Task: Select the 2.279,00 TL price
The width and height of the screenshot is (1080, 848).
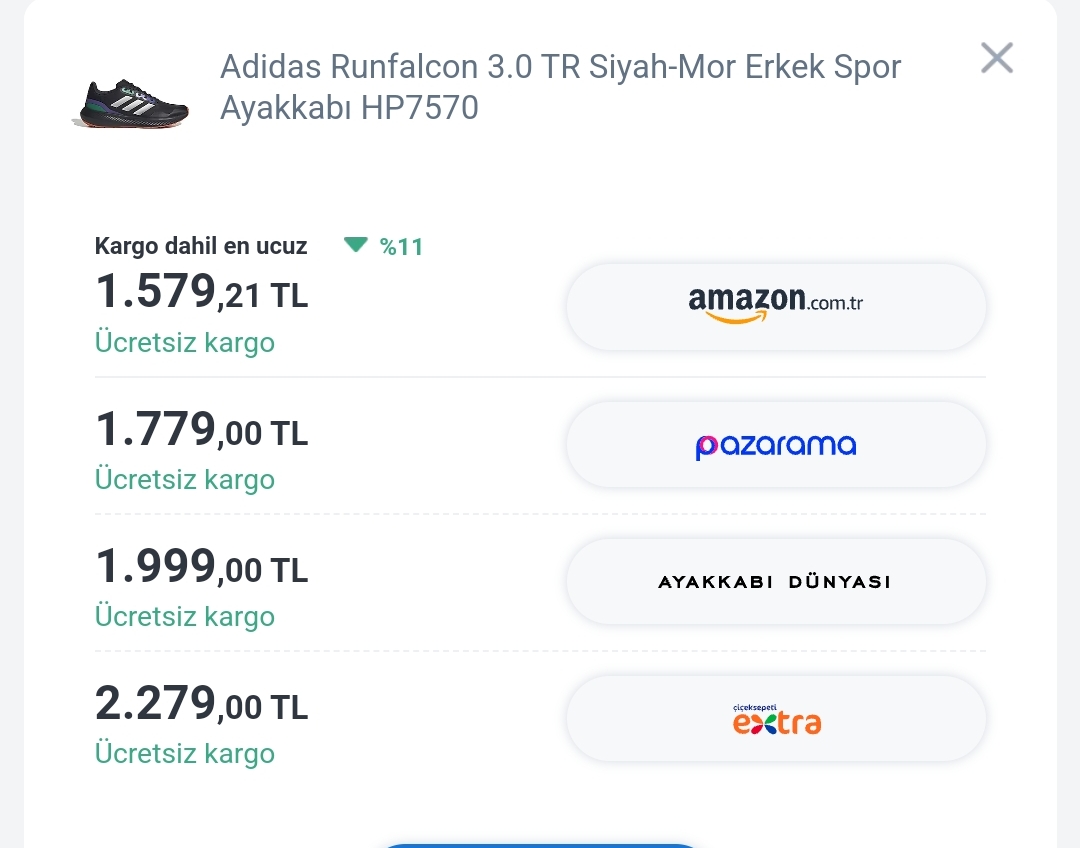Action: point(201,705)
